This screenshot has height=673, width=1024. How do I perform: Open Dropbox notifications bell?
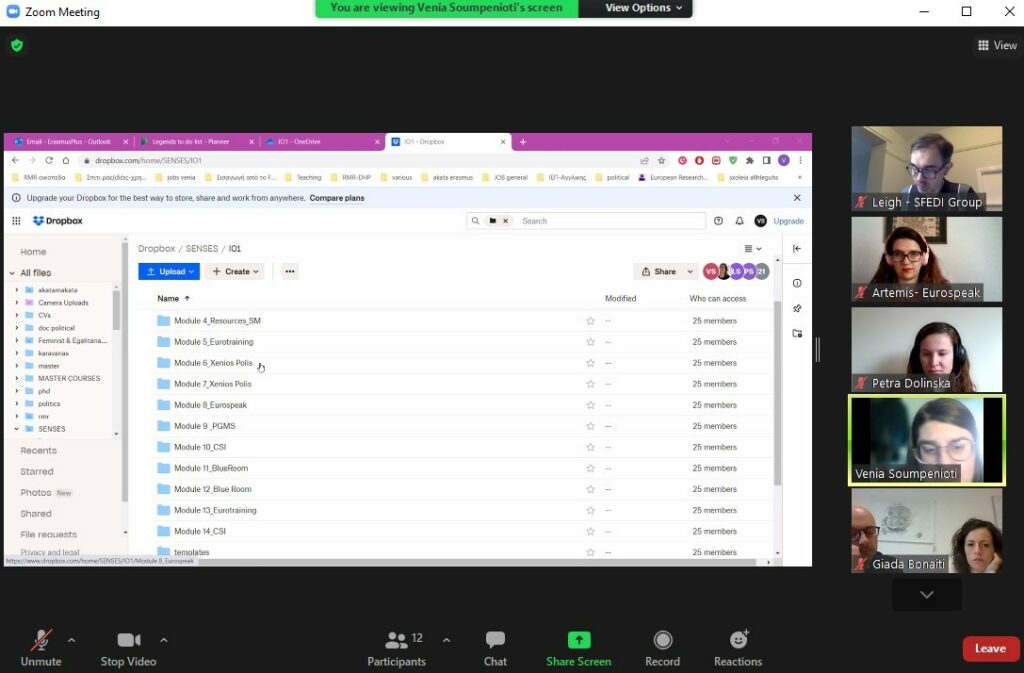pos(739,221)
